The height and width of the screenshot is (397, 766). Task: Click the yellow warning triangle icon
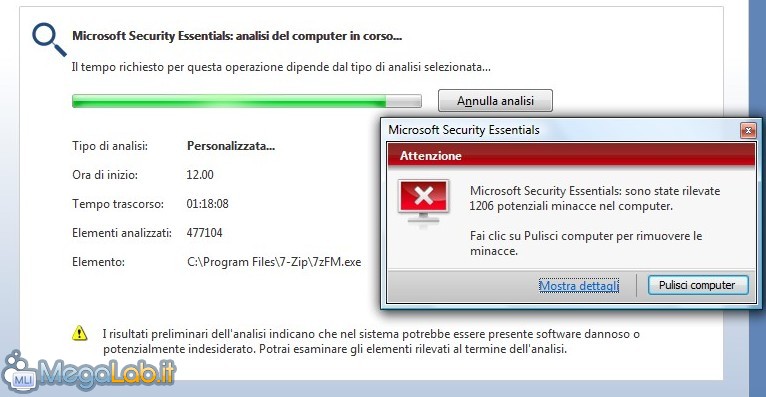click(80, 333)
